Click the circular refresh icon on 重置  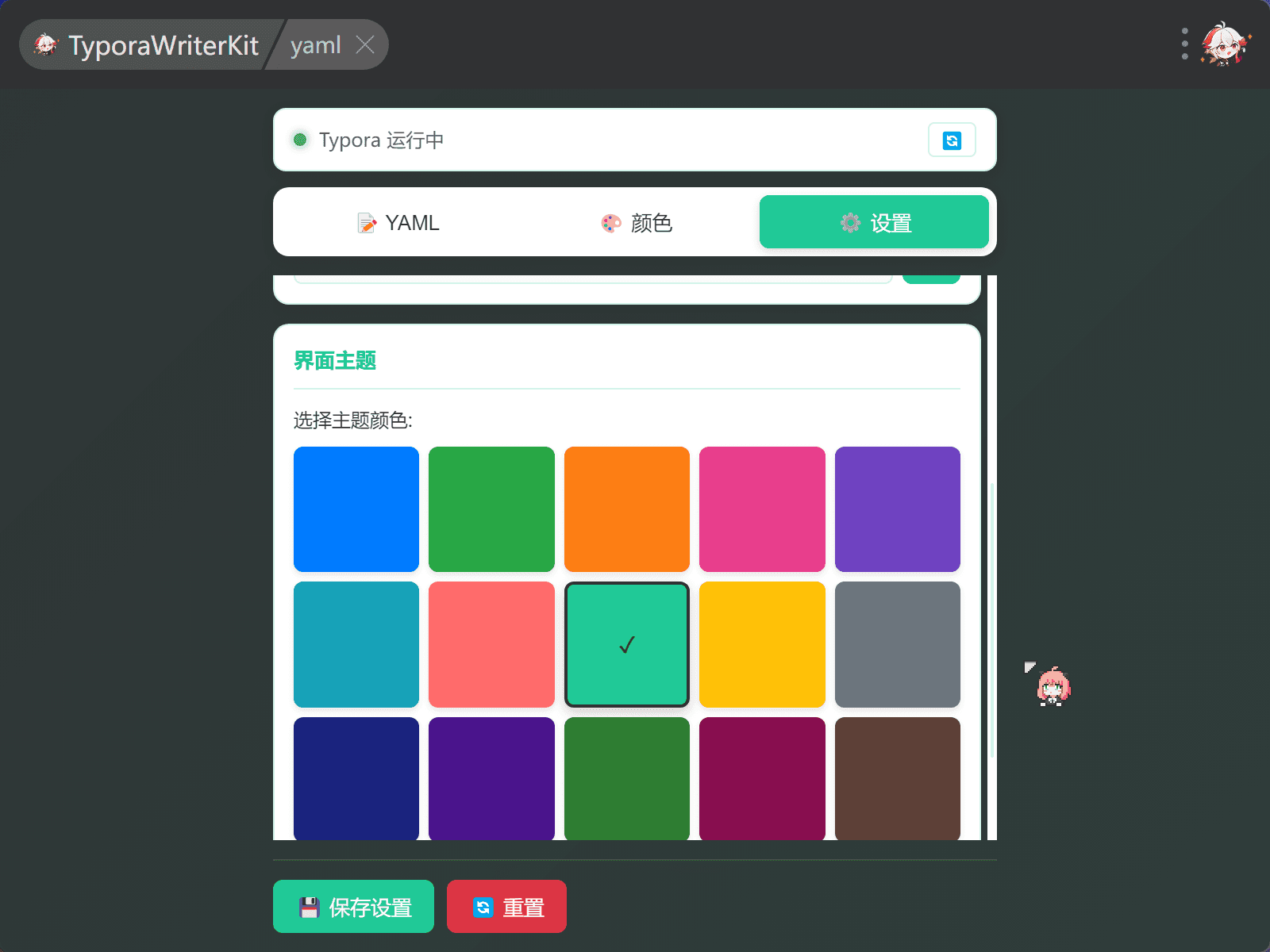(484, 906)
